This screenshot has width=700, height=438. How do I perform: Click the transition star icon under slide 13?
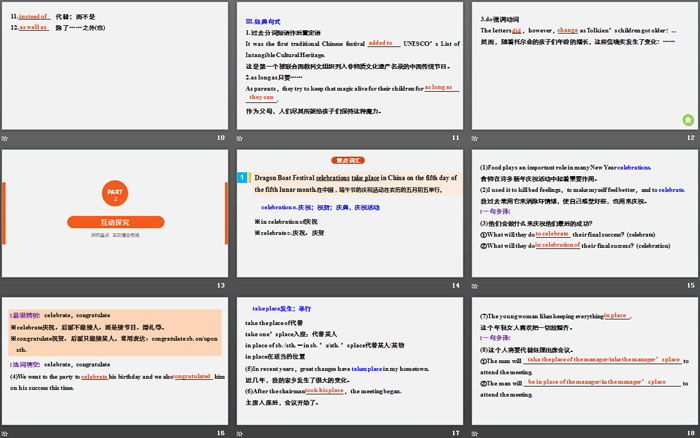click(x=6, y=286)
